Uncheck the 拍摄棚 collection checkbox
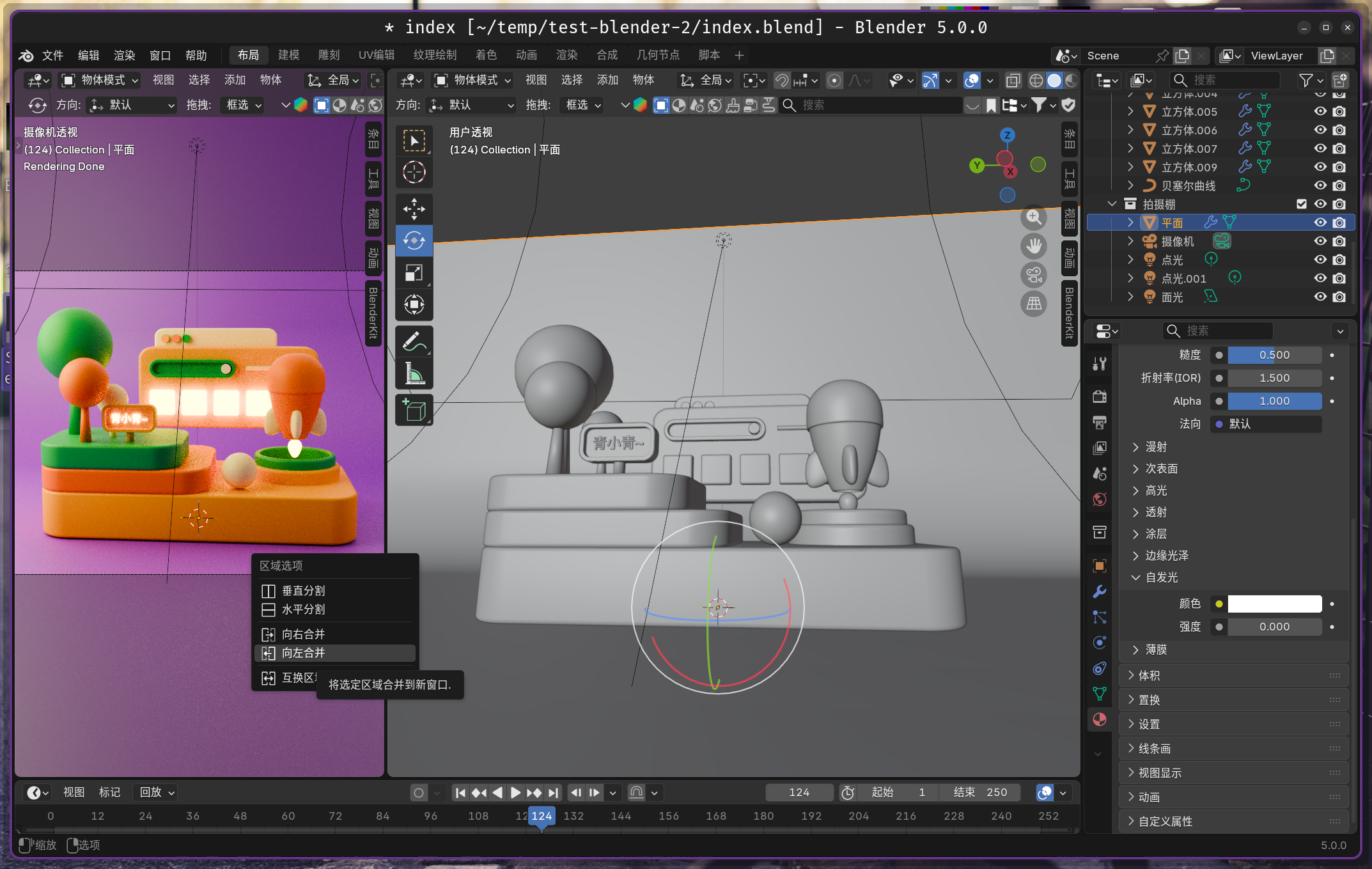Screen dimensions: 1372x869 coord(1301,204)
